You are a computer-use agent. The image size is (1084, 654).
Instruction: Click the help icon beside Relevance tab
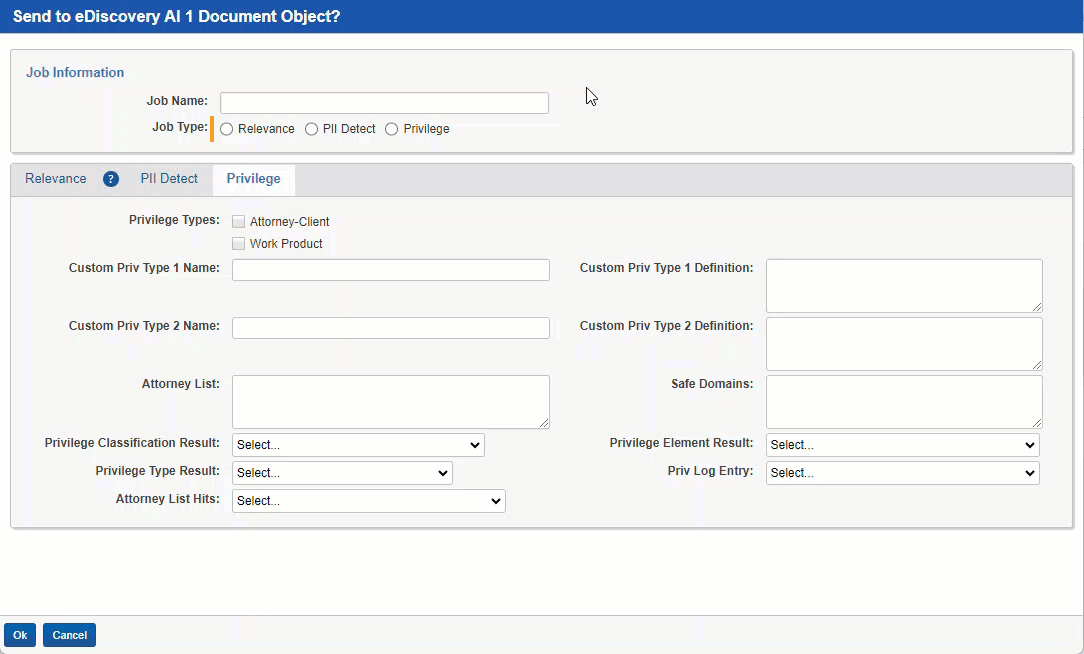pyautogui.click(x=110, y=178)
